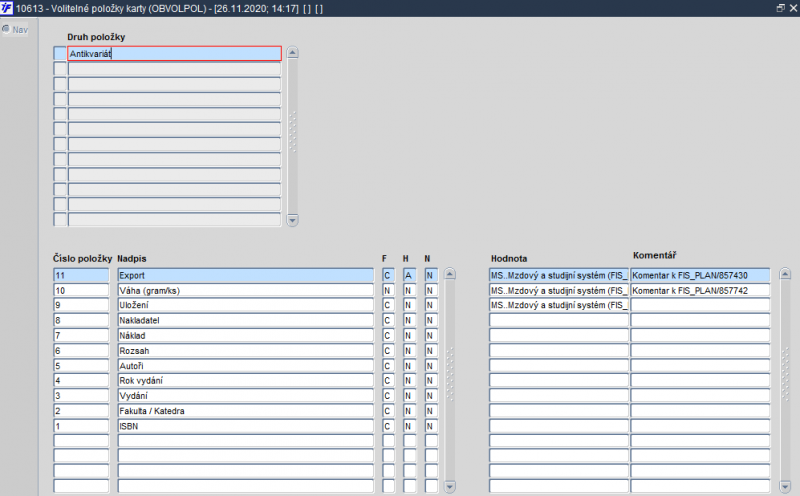Close the window with the X icon
Screen dimensions: 800x496
(x=793, y=8)
